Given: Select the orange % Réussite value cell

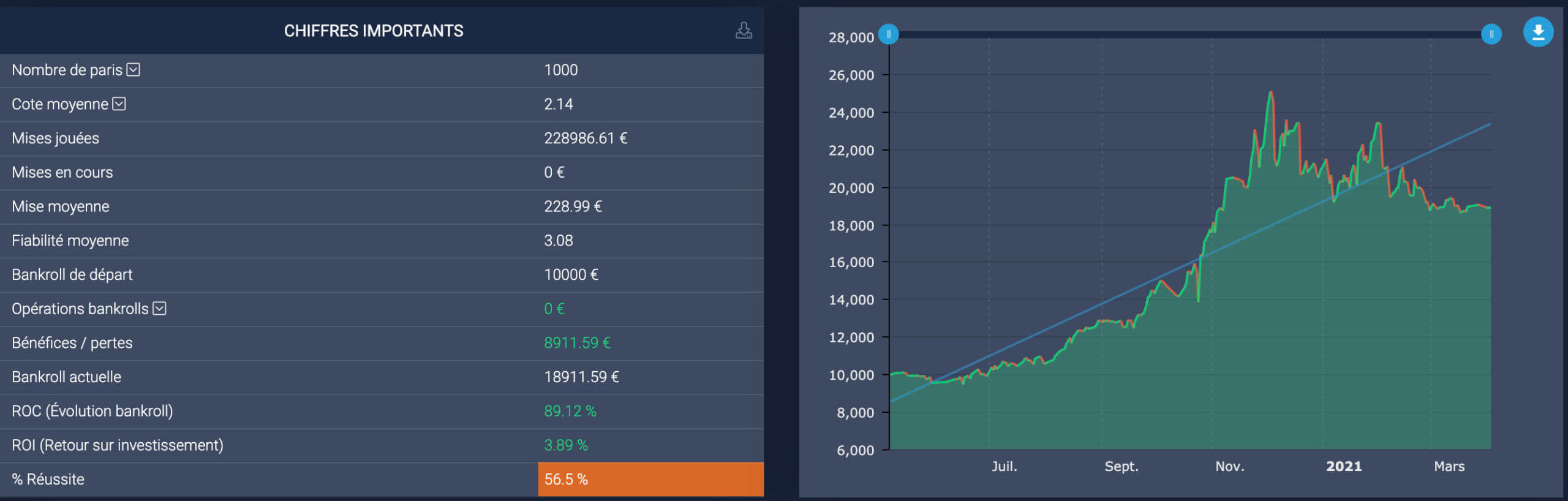Looking at the screenshot, I should point(650,479).
